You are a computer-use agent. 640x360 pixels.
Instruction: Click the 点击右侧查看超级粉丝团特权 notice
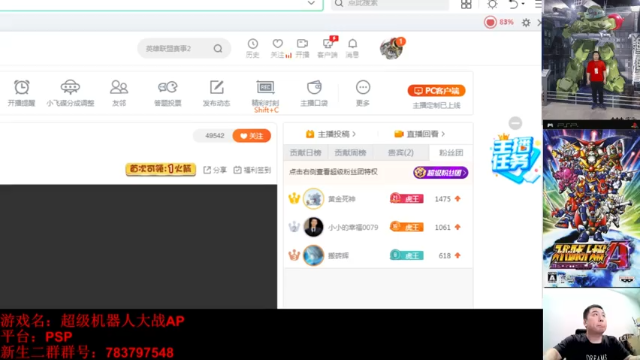[x=333, y=172]
